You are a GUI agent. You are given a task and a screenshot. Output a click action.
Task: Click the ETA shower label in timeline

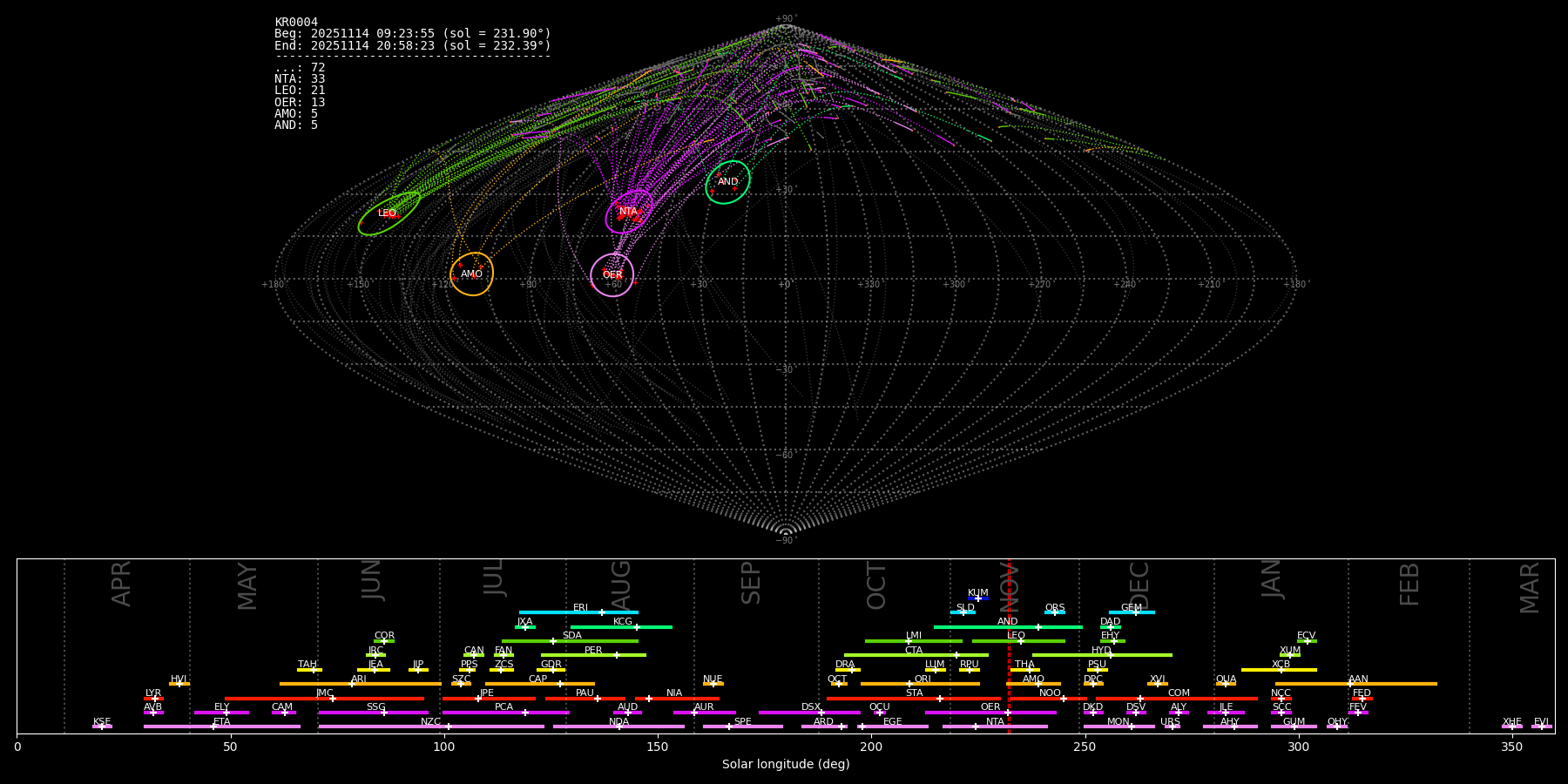(222, 721)
